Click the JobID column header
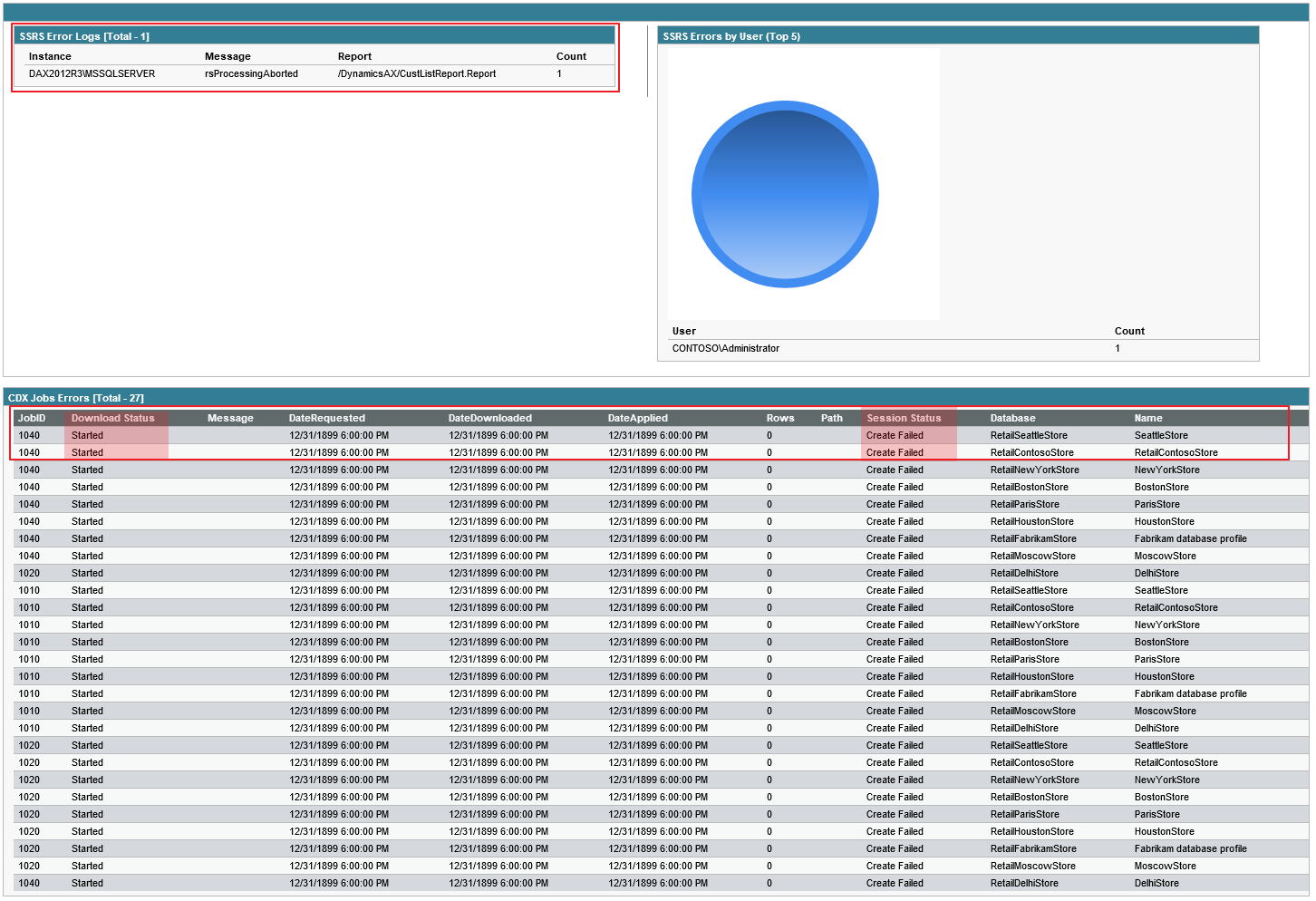The height and width of the screenshot is (901, 1316). (x=32, y=418)
